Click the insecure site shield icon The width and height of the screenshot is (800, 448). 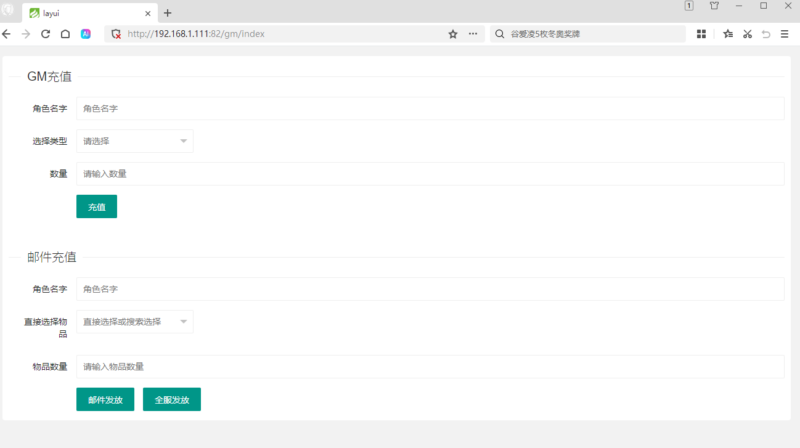click(116, 34)
